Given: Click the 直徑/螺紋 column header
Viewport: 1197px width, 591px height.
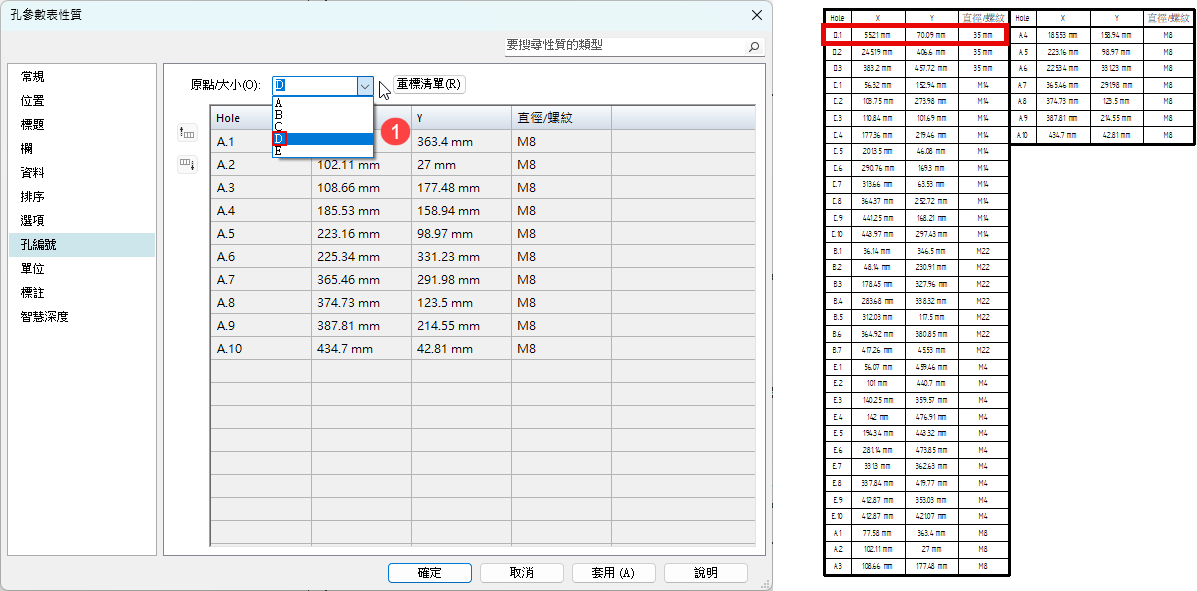Looking at the screenshot, I should (x=560, y=118).
